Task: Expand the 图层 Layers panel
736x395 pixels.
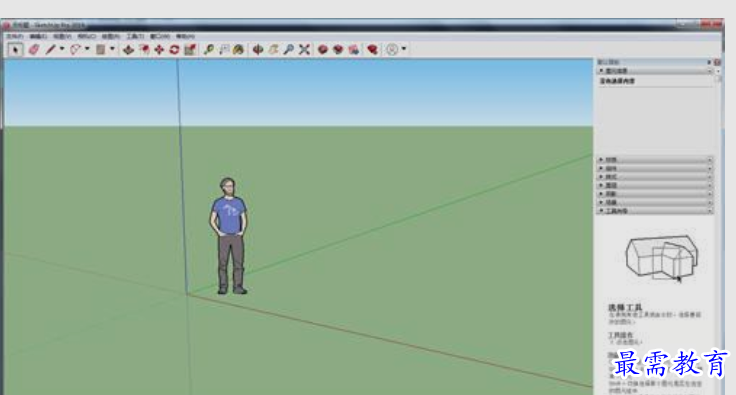Action: click(655, 185)
